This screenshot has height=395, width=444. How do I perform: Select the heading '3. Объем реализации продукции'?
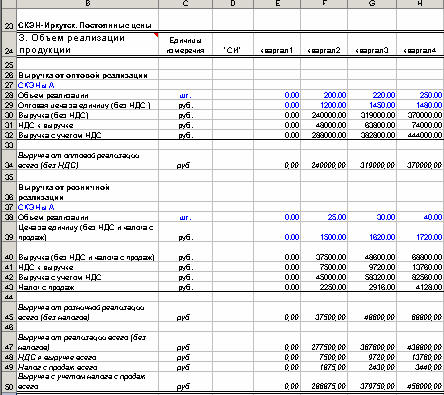click(x=87, y=44)
